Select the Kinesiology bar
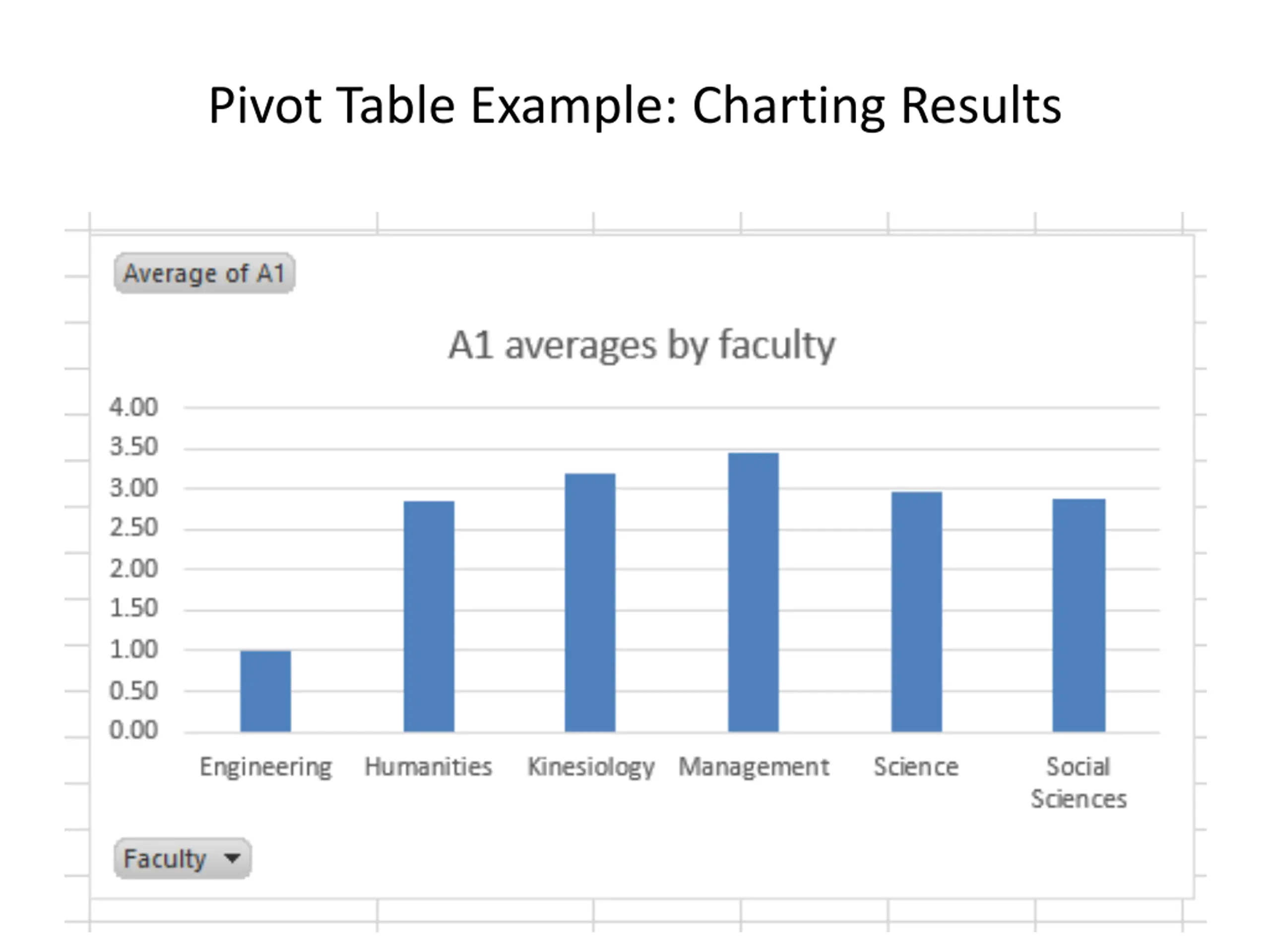The height and width of the screenshot is (952, 1270). [x=590, y=602]
